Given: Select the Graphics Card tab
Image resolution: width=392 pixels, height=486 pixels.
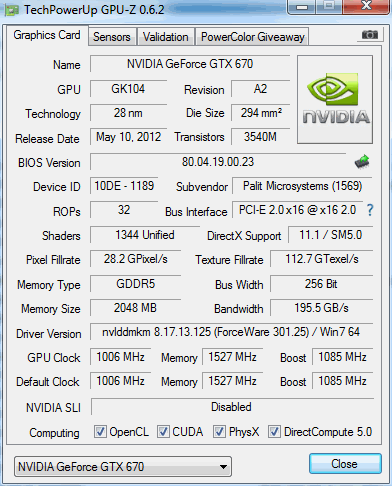Looking at the screenshot, I should pyautogui.click(x=47, y=35).
